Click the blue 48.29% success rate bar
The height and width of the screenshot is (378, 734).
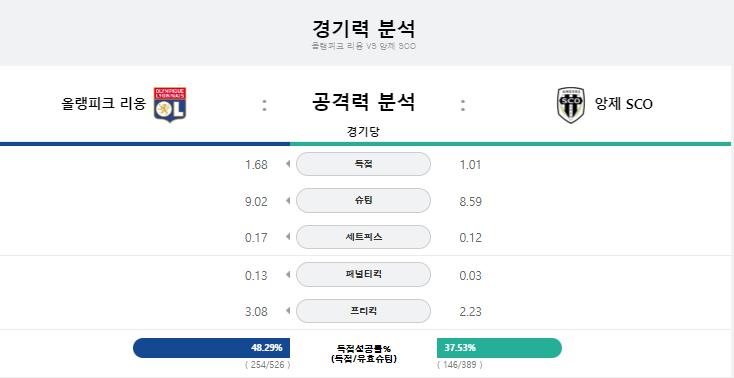pyautogui.click(x=212, y=348)
